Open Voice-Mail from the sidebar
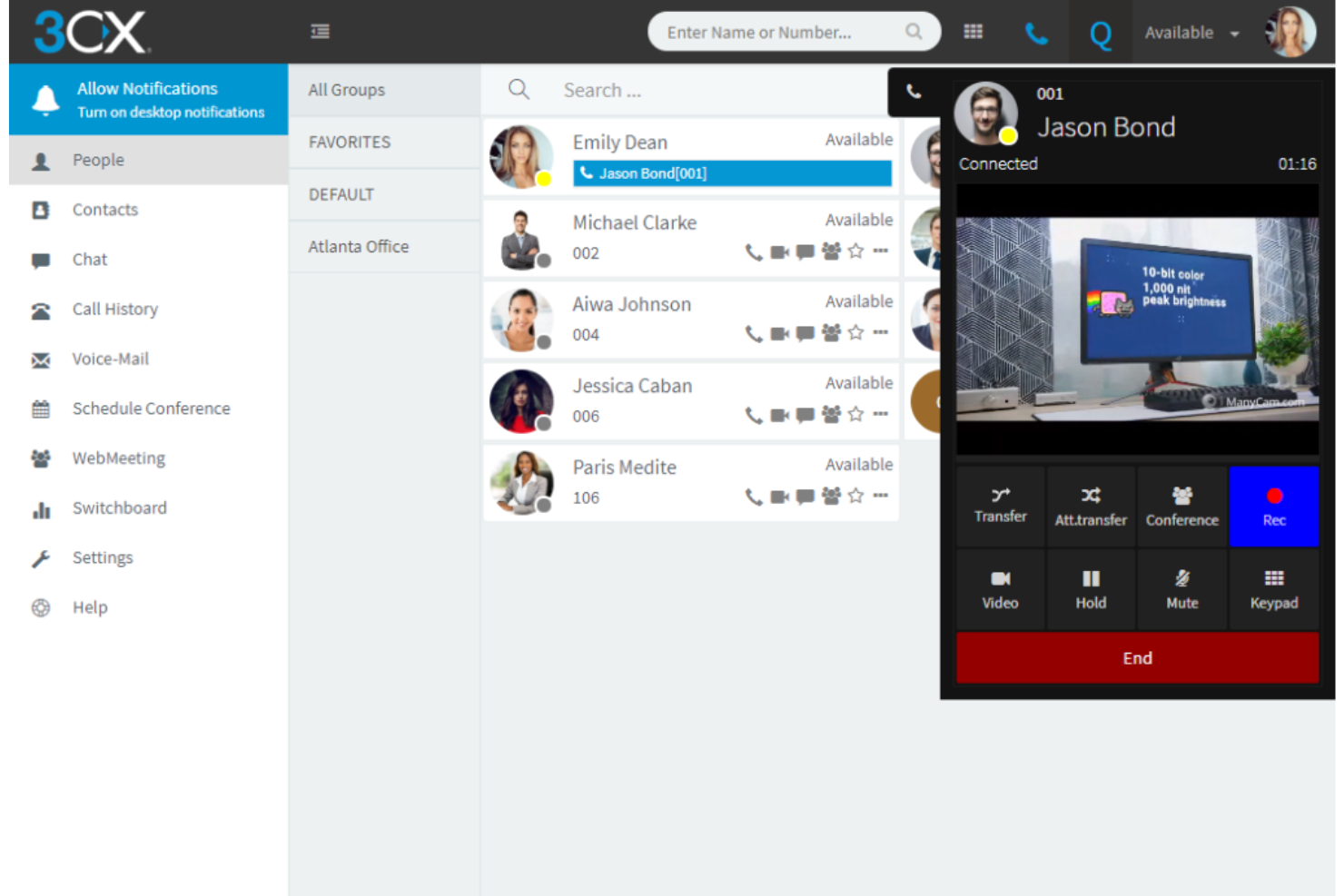 [110, 359]
